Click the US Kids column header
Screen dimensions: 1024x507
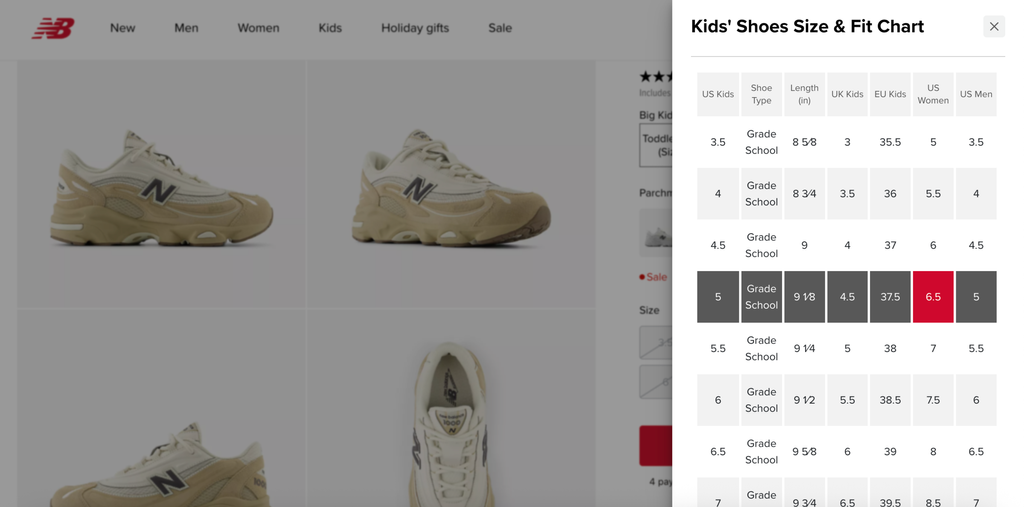[718, 94]
